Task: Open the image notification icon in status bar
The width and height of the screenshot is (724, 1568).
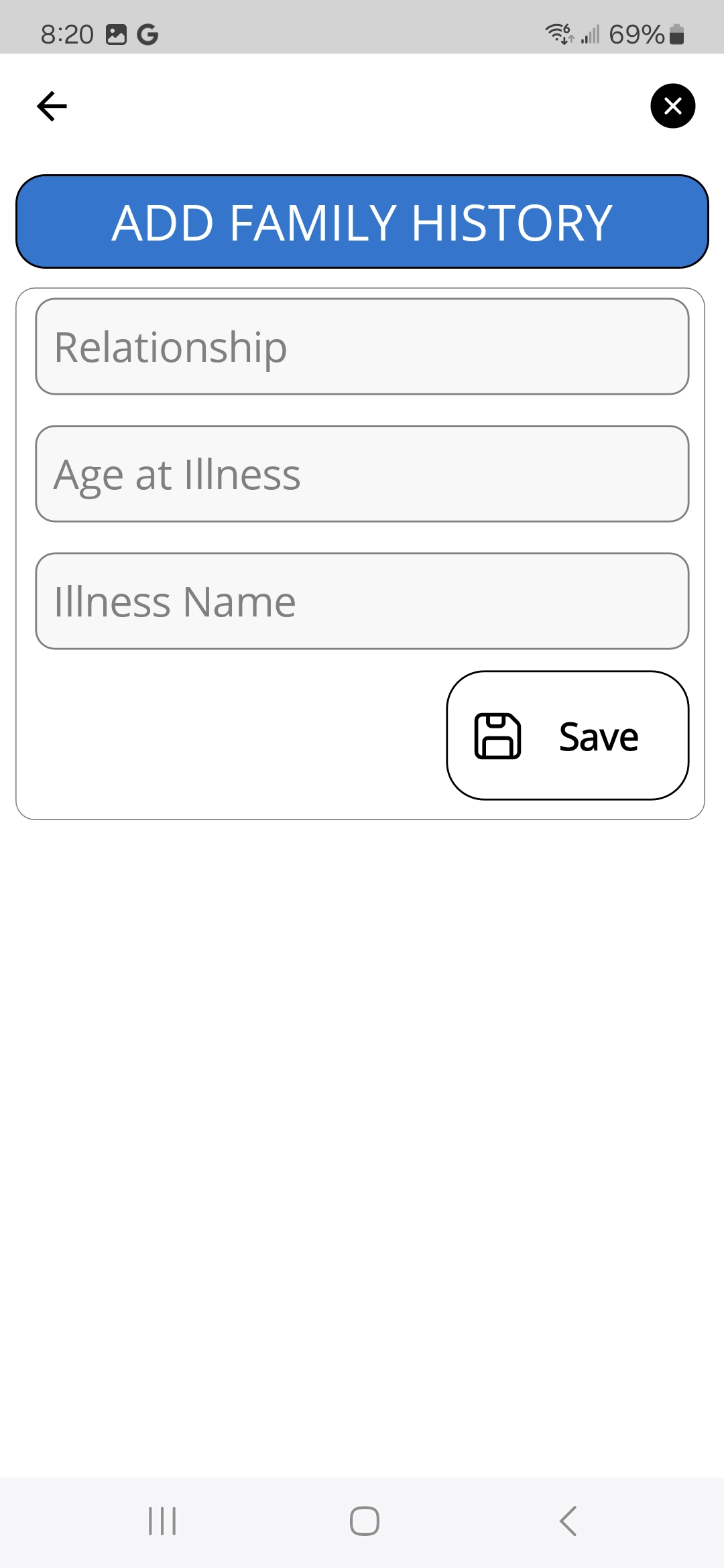Action: [116, 34]
